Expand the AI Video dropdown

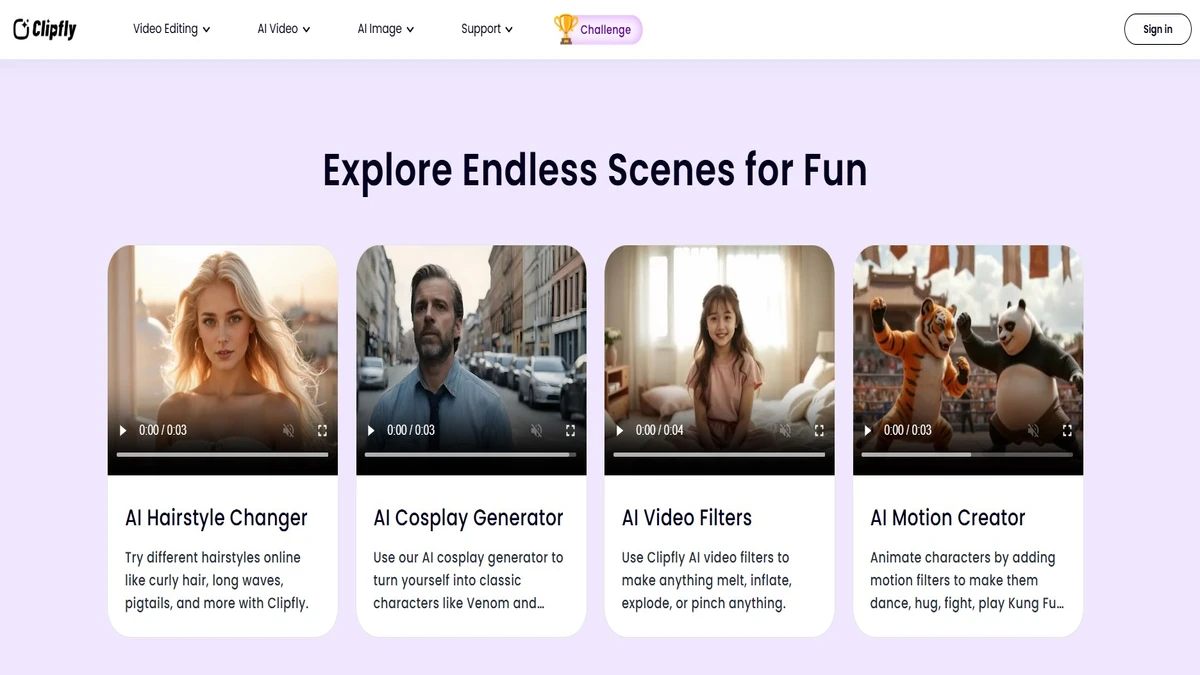pyautogui.click(x=284, y=29)
